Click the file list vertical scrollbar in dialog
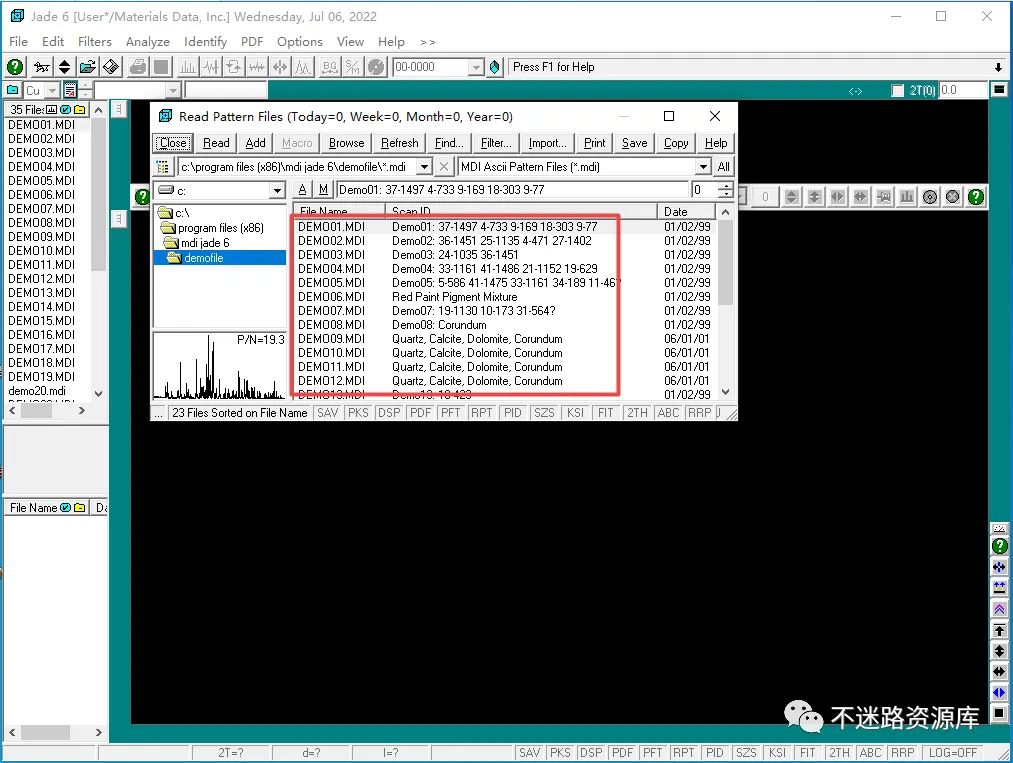The height and width of the screenshot is (763, 1013). pyautogui.click(x=726, y=302)
